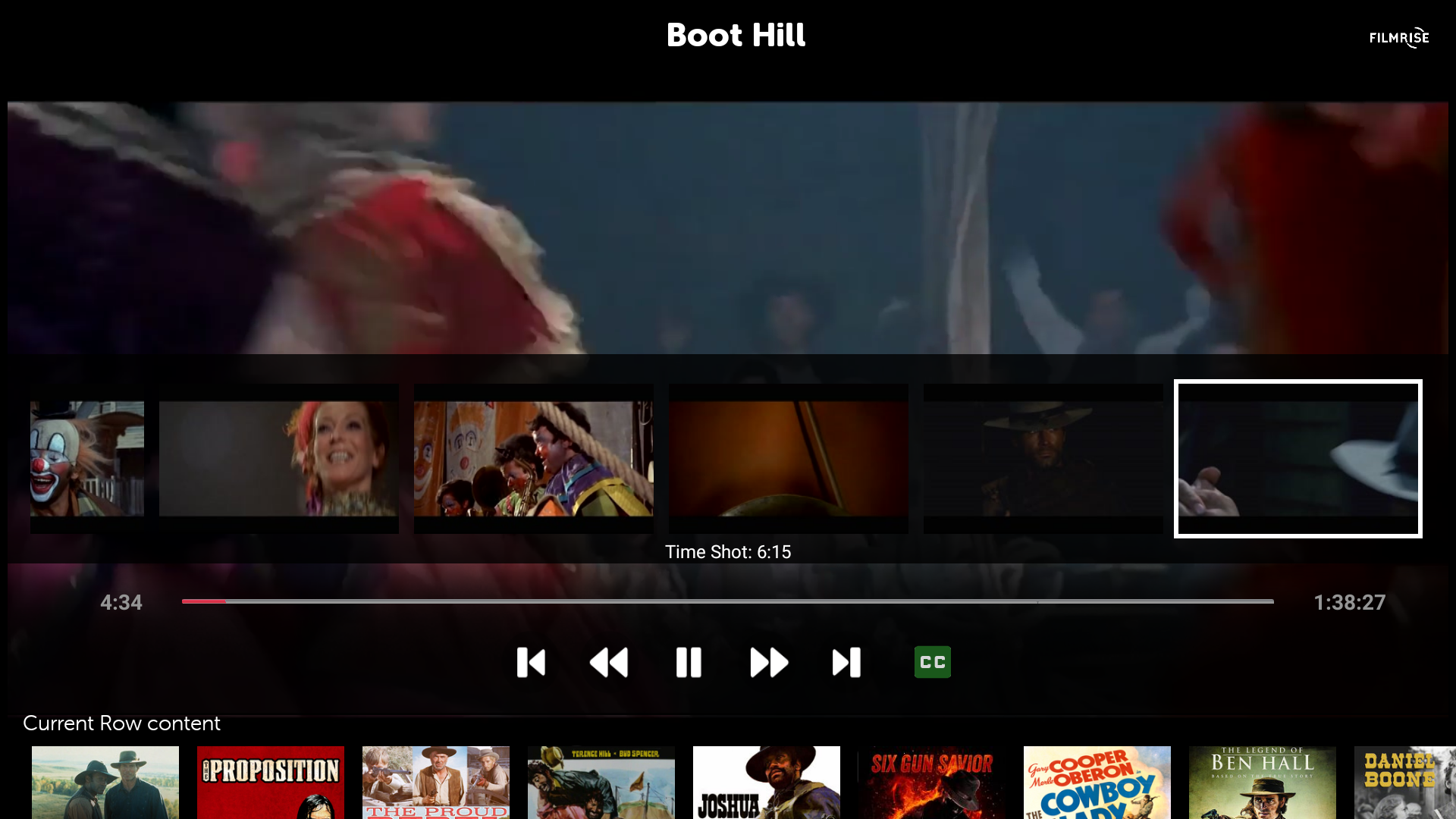Screen dimensions: 1456x819
Task: Enable the highlighted Time Shot frame
Action: 1298,459
